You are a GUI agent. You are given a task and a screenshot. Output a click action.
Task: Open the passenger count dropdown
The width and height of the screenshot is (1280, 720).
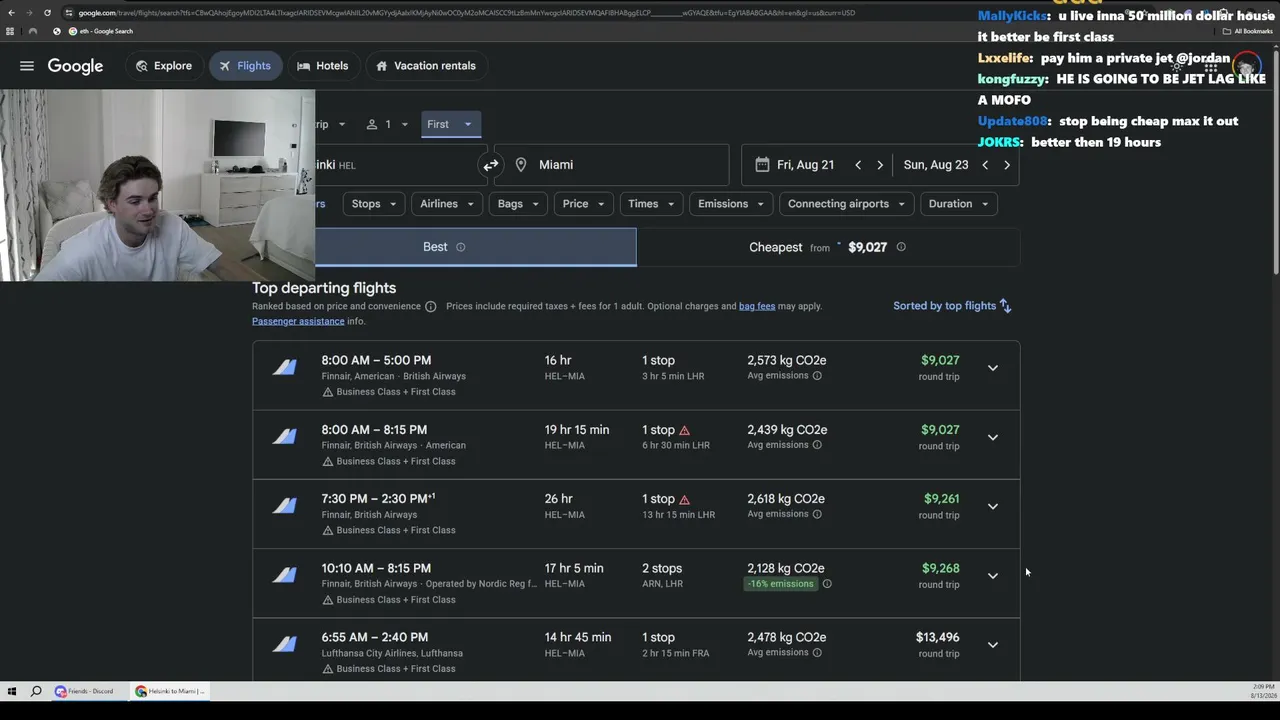387,124
